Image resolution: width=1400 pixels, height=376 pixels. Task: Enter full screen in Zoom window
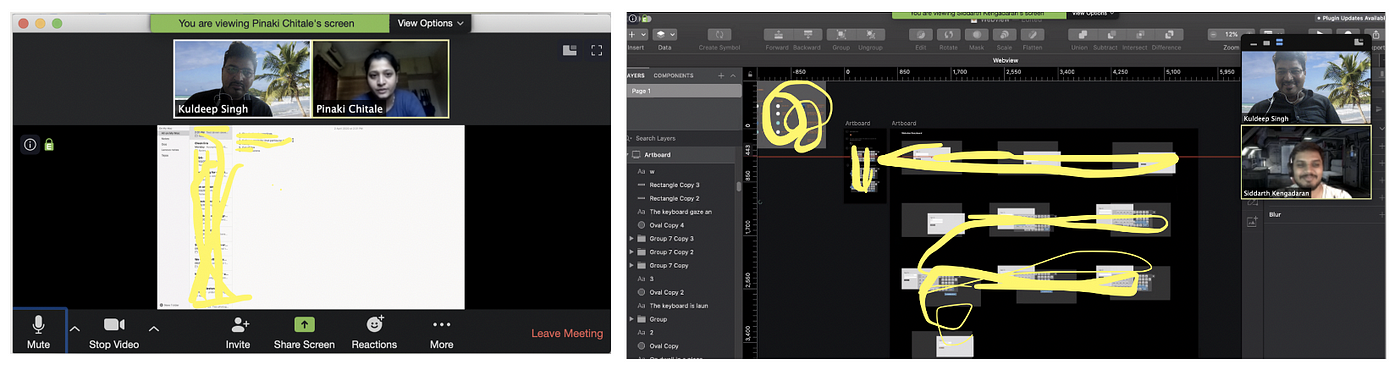pos(597,49)
